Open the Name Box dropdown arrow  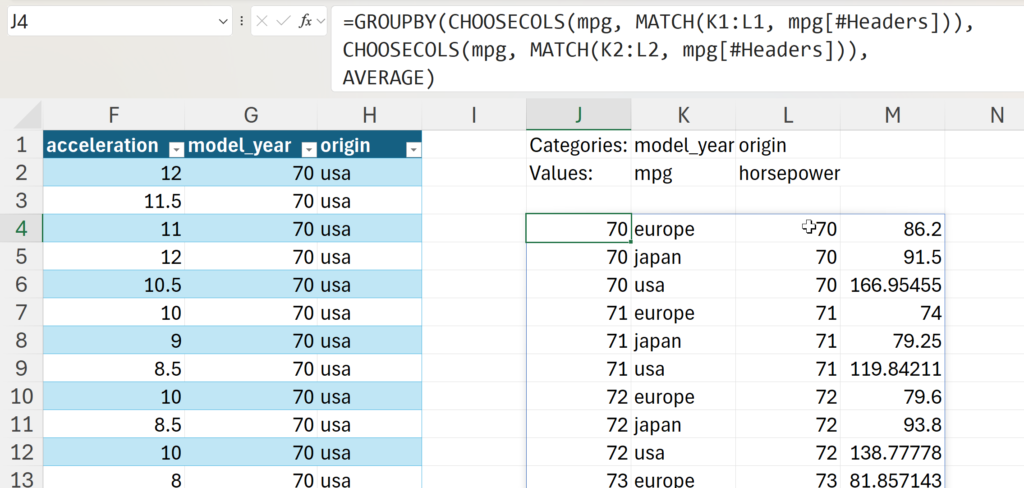[221, 21]
